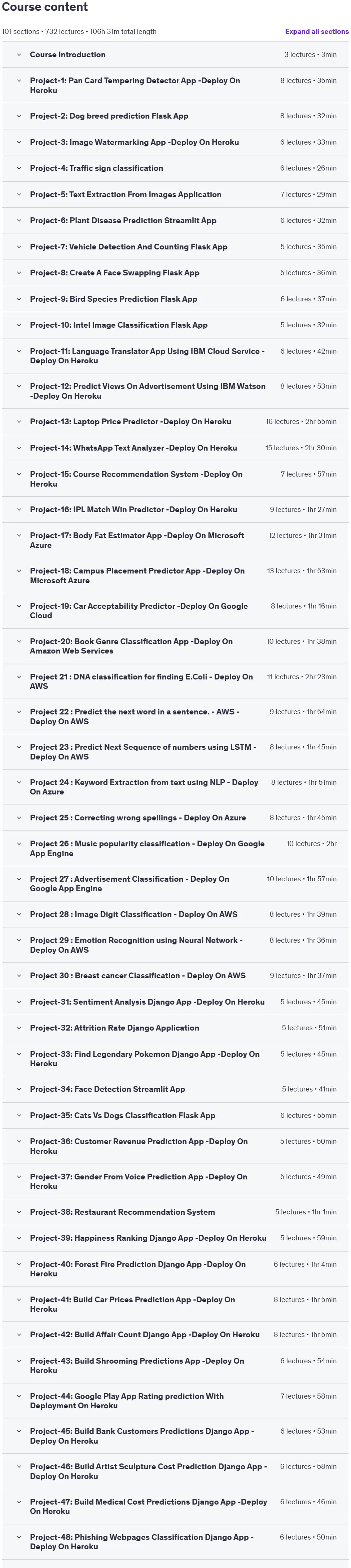Viewport: 351px width, 1568px height.
Task: Expand chevron for Project-5 Text Extraction
Action: tap(19, 194)
